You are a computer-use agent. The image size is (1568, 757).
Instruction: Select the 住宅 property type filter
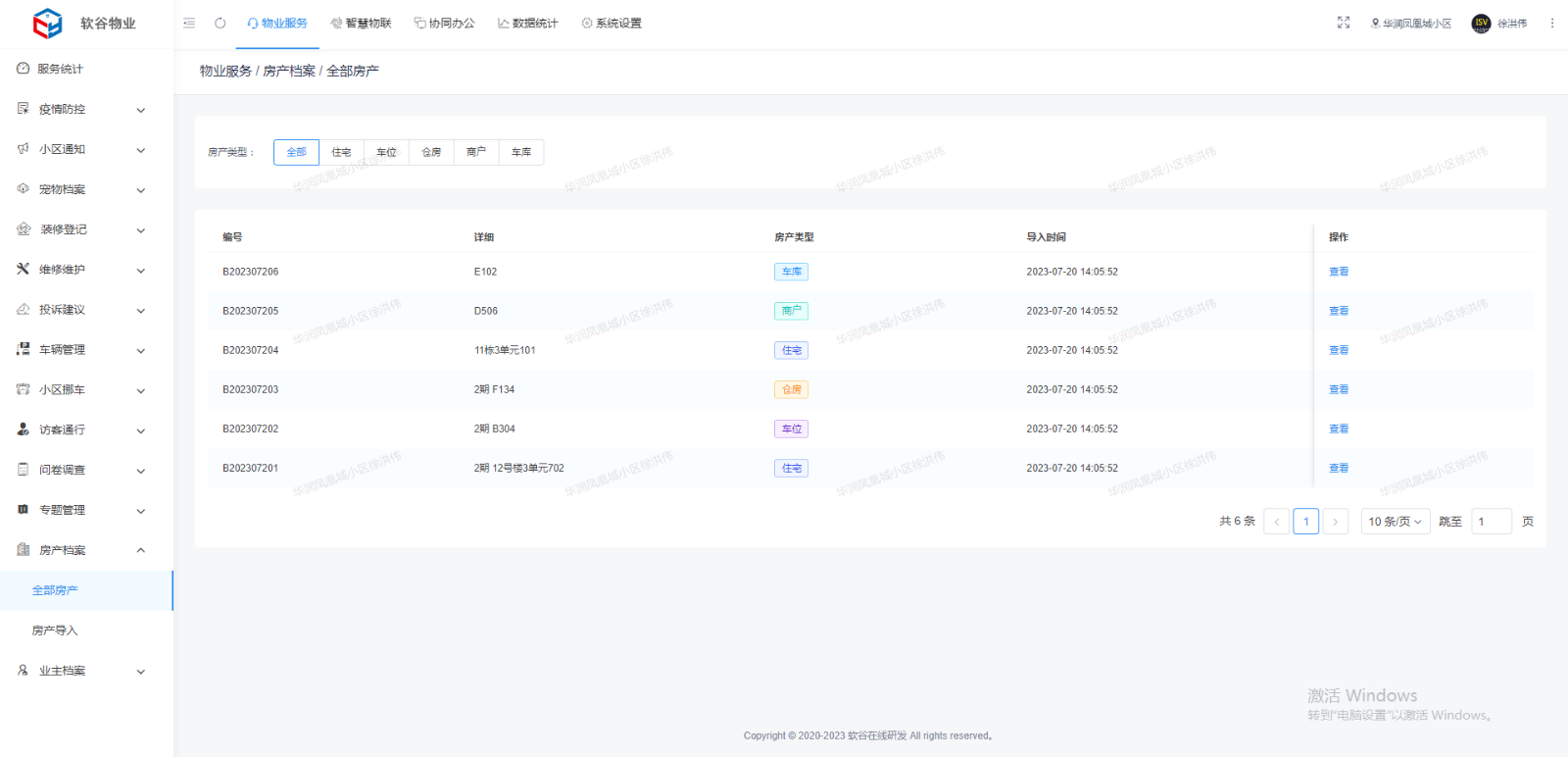(x=341, y=152)
